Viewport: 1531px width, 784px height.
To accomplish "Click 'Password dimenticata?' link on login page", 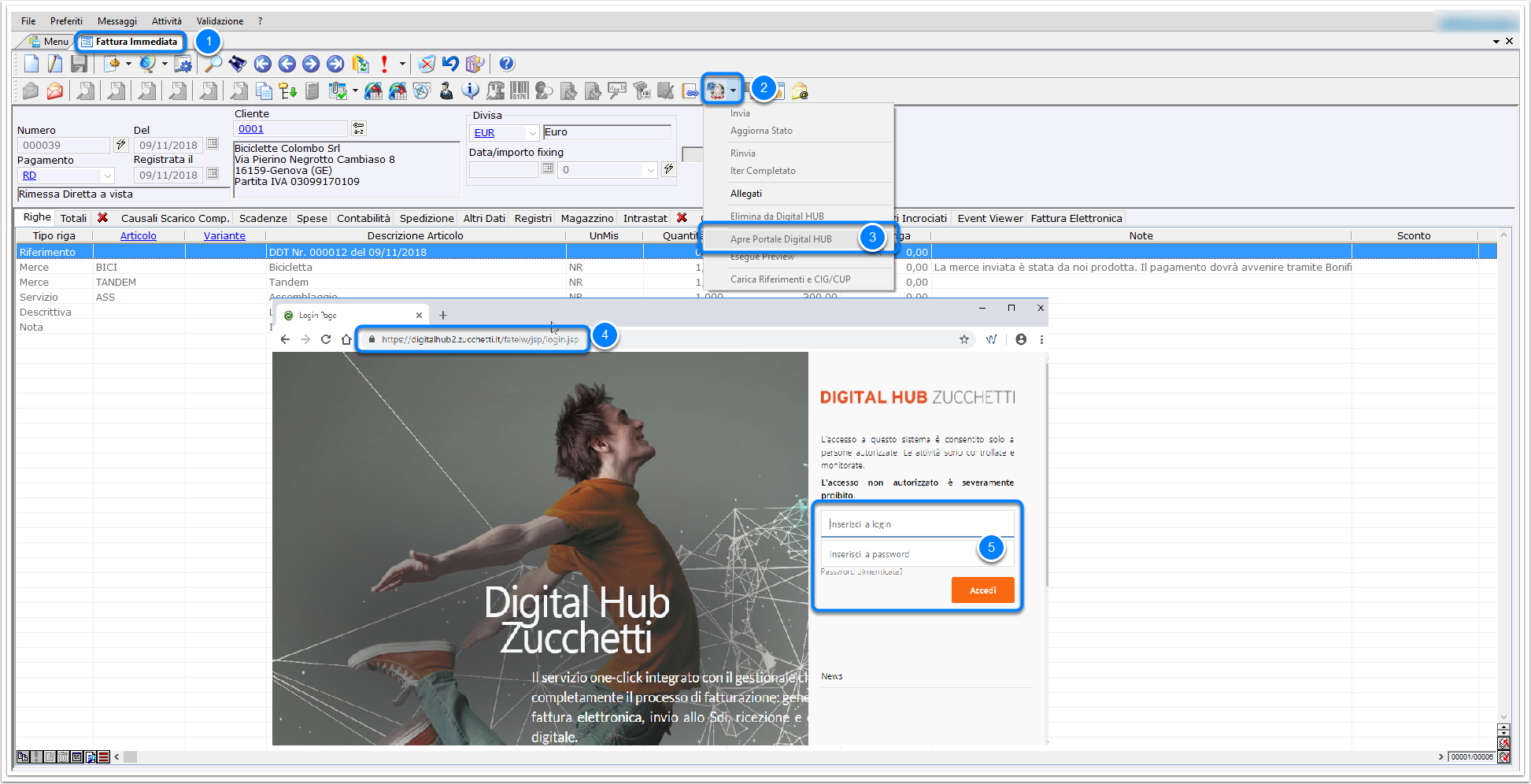I will [861, 571].
